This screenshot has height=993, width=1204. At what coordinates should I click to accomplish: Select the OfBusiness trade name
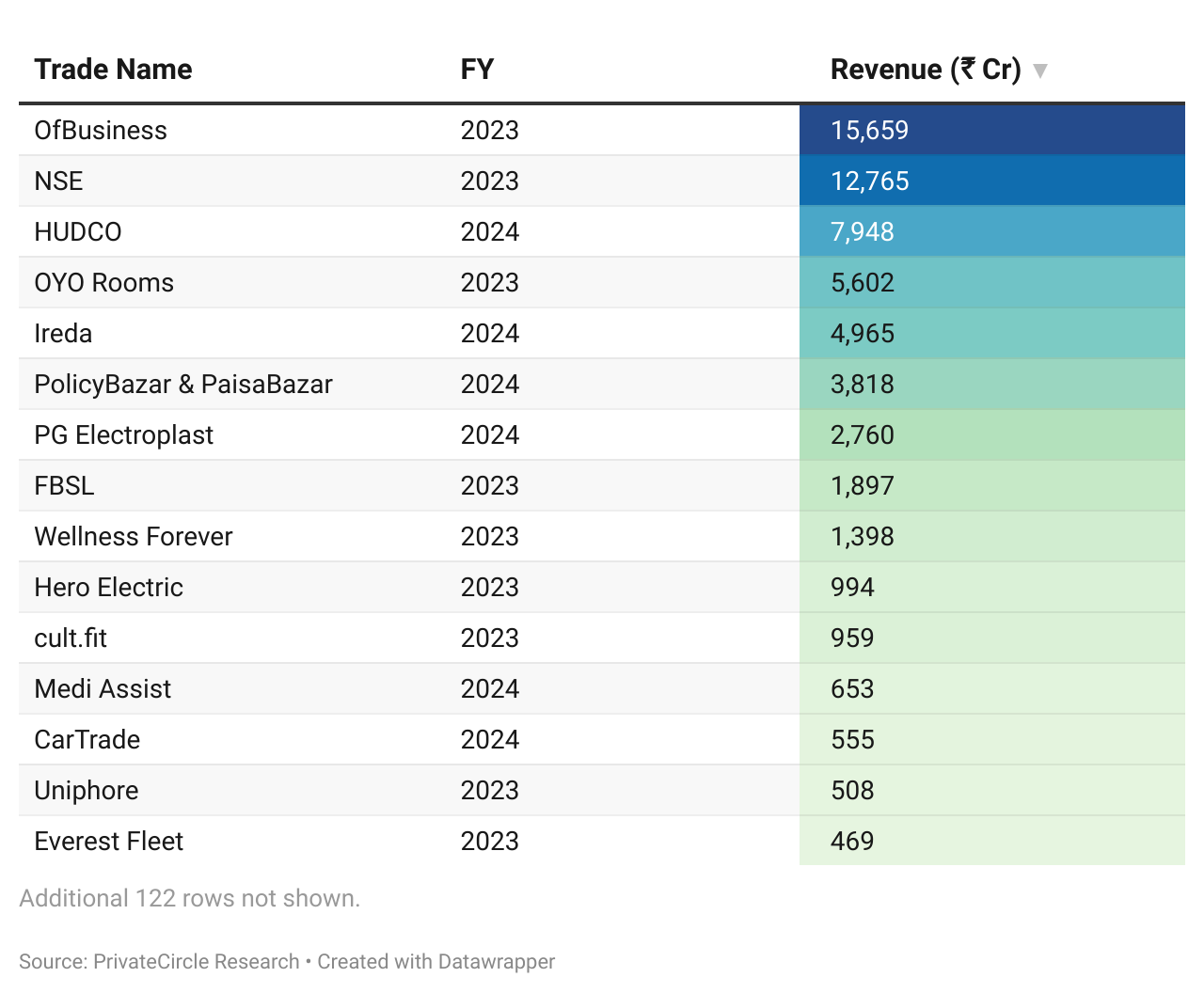pyautogui.click(x=101, y=131)
